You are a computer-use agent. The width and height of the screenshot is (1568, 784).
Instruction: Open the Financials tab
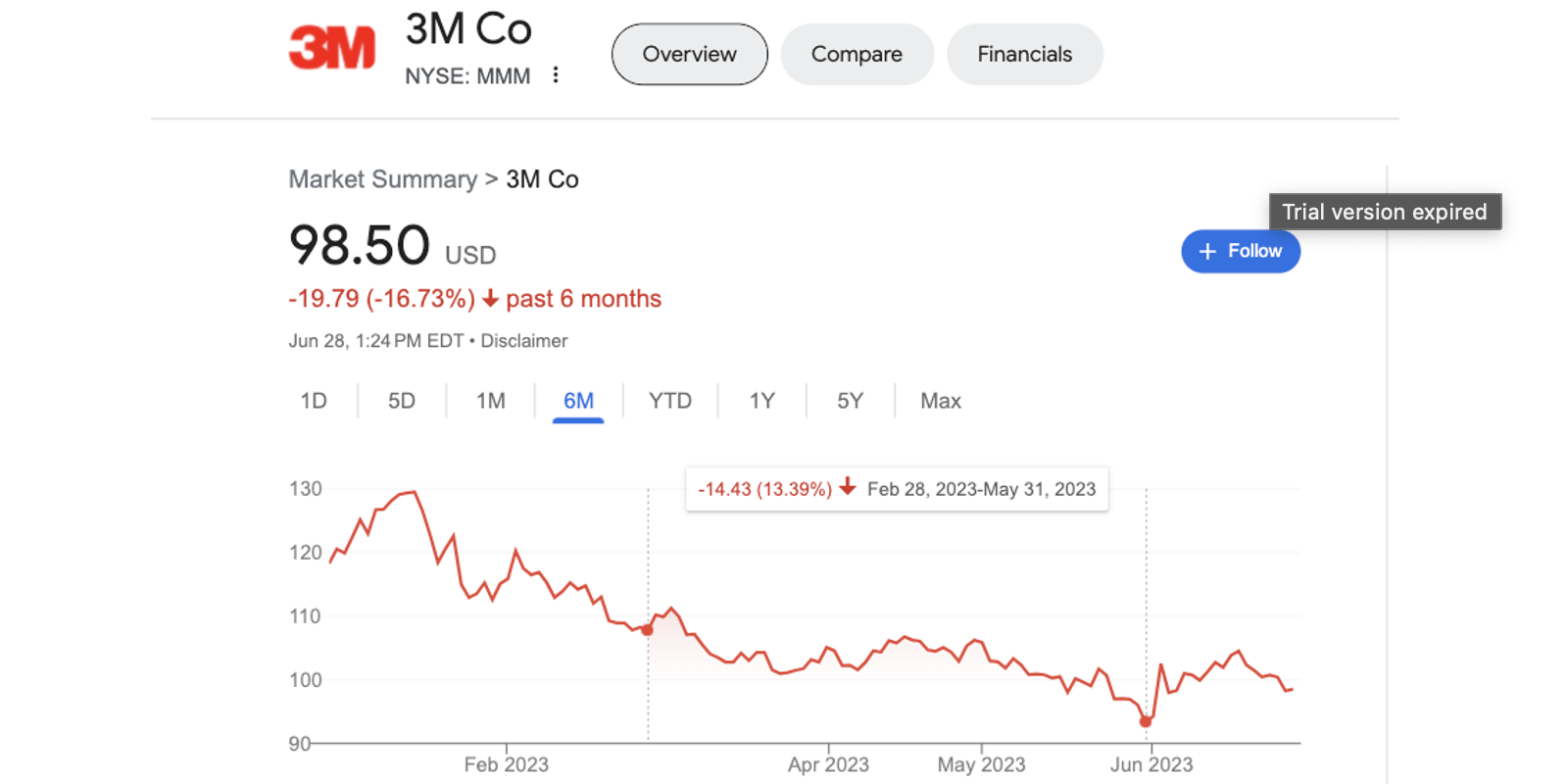pyautogui.click(x=1024, y=55)
